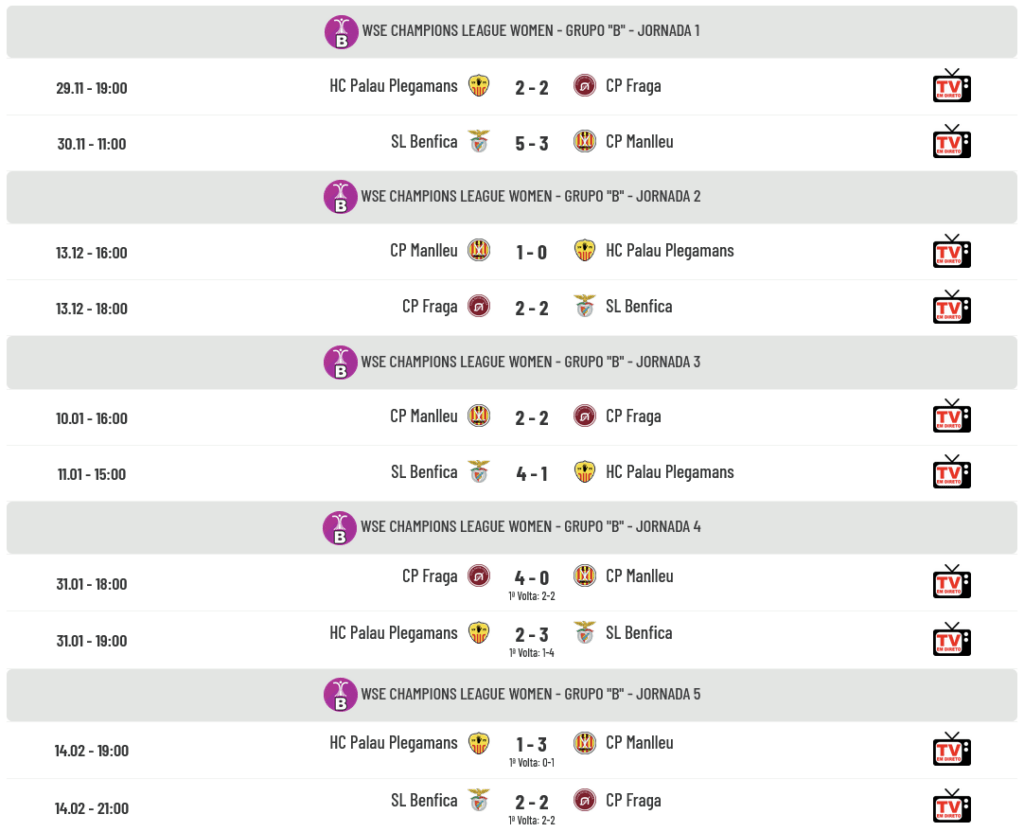The height and width of the screenshot is (832, 1024).
Task: Open TV broadcast for Benfica vs Manlleu 30.11
Action: (951, 142)
